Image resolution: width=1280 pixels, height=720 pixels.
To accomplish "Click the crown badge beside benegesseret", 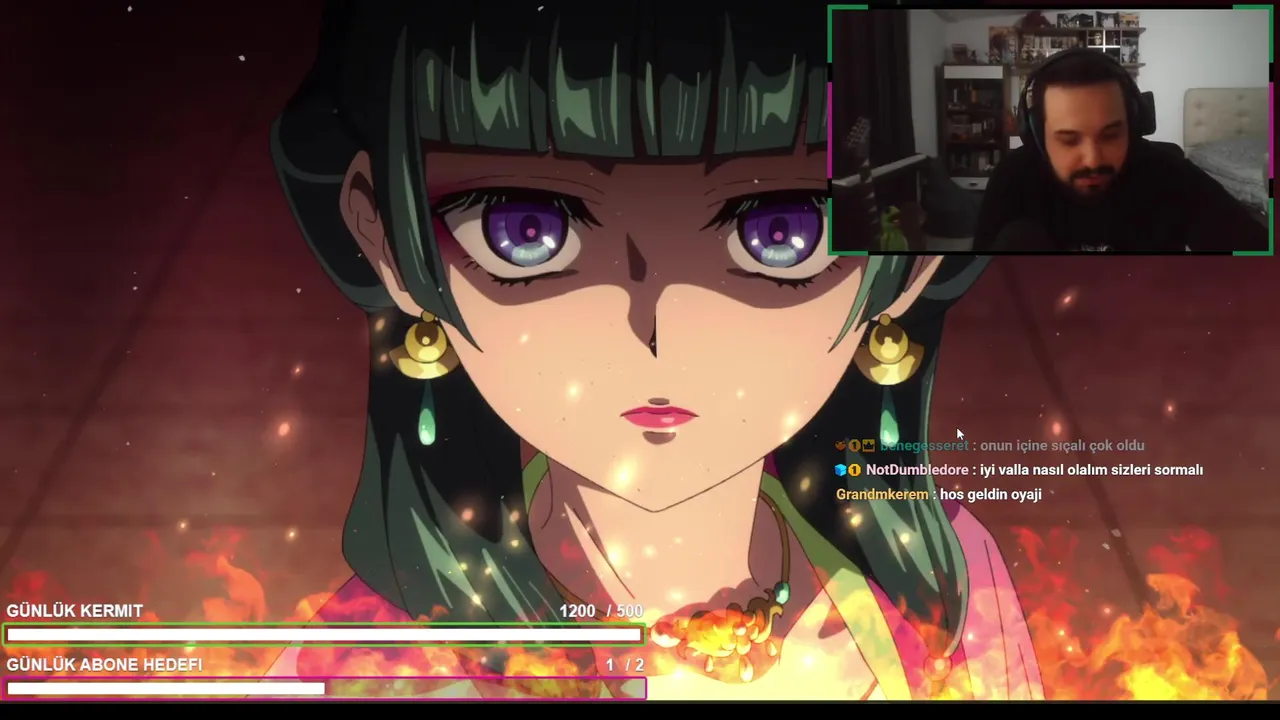I will [x=869, y=446].
